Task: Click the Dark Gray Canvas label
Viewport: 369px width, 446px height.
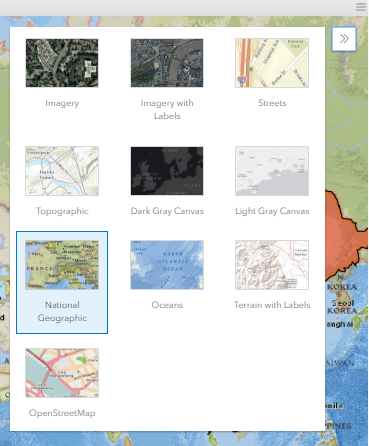Action: pos(167,211)
